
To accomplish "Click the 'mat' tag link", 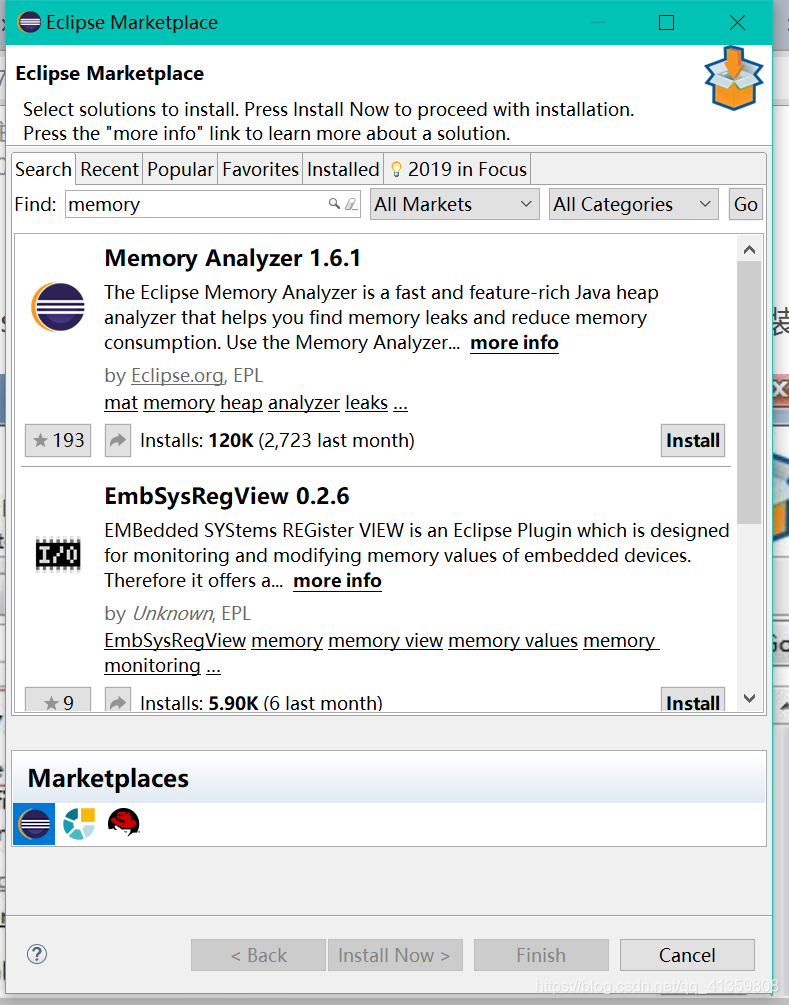I will (x=121, y=403).
